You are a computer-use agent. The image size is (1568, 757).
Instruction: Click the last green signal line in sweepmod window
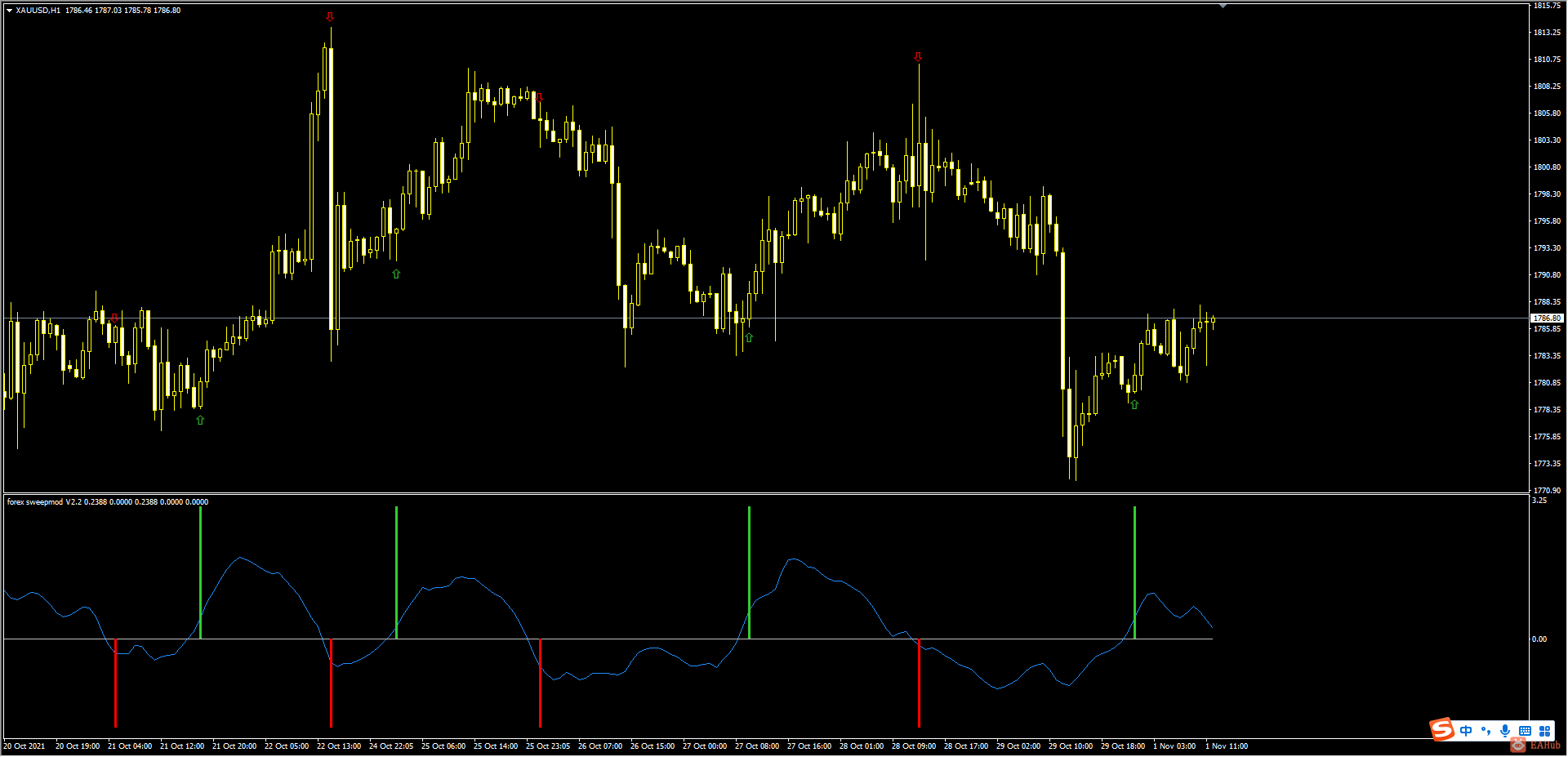pyautogui.click(x=1134, y=572)
